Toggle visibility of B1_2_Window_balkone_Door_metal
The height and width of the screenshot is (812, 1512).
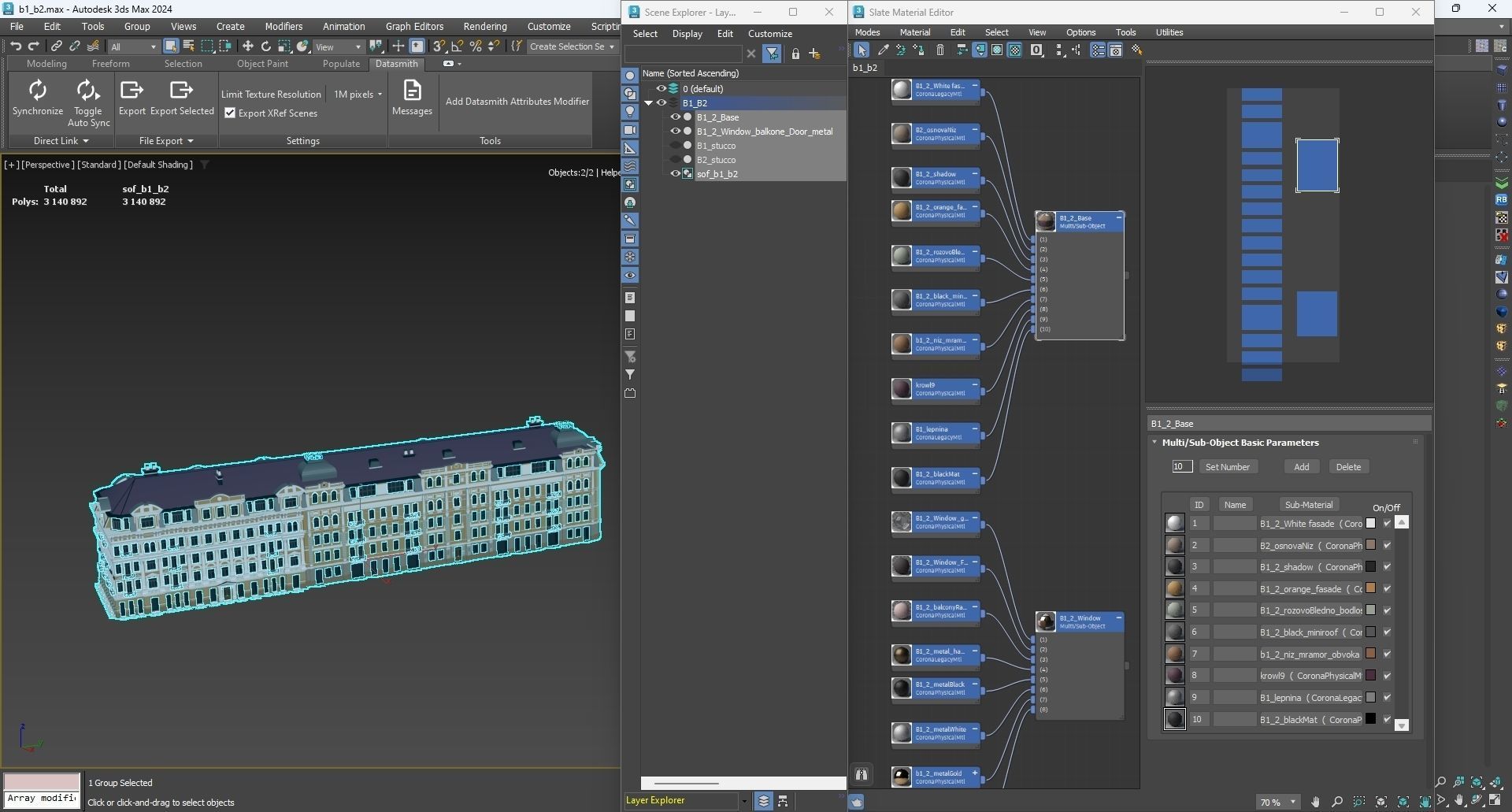click(675, 132)
